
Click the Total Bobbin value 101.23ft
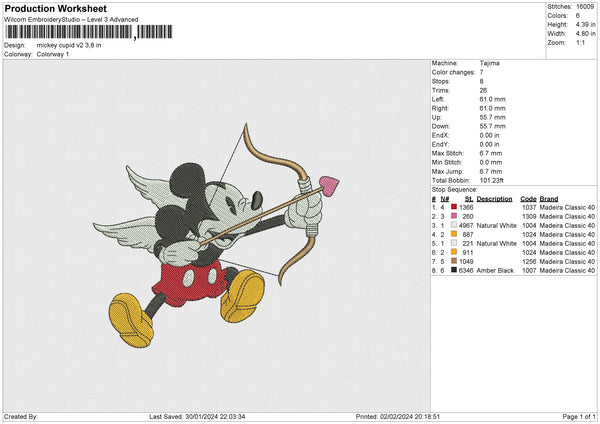(494, 179)
